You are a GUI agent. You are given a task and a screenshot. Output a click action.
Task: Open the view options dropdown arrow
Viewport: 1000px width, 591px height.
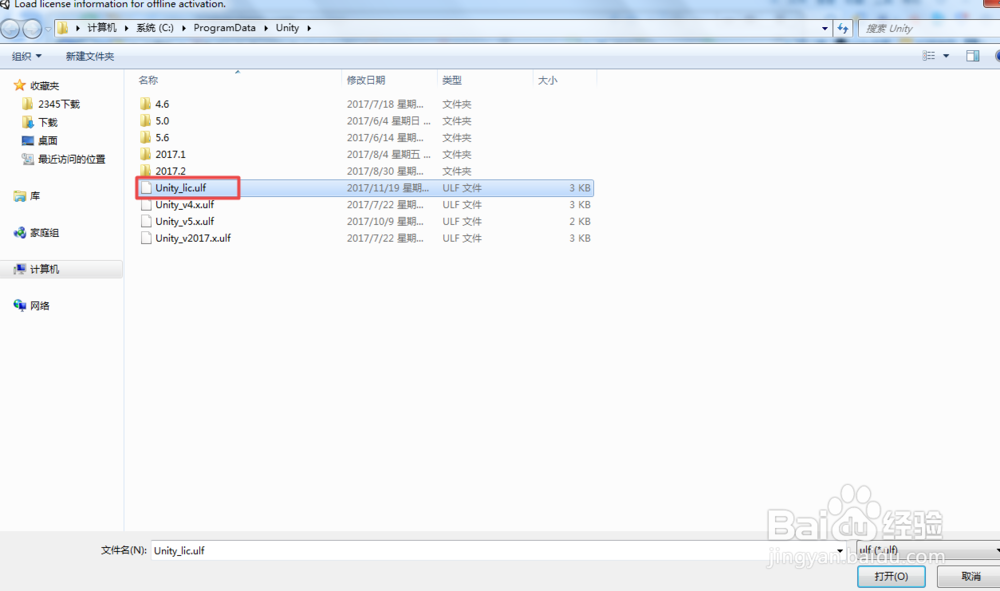946,56
